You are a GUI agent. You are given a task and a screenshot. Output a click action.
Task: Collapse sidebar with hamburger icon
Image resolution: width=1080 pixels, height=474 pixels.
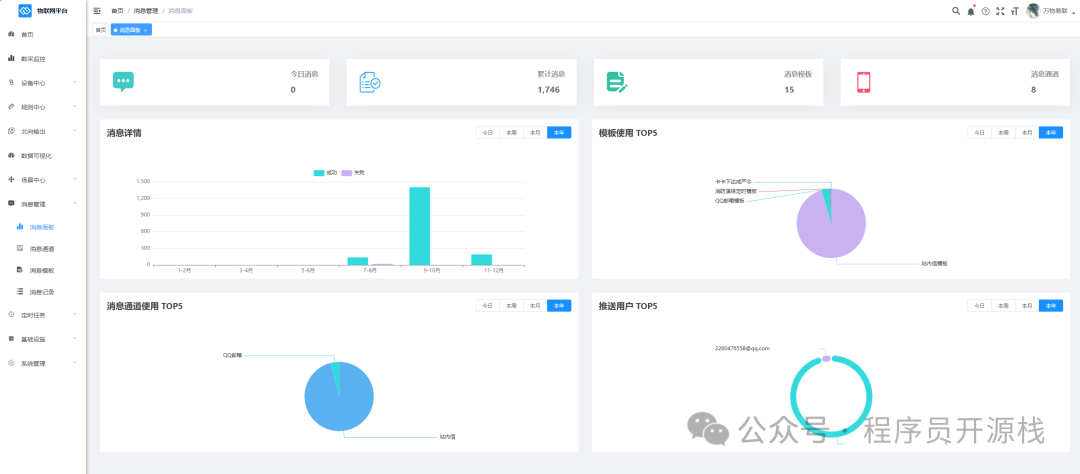pyautogui.click(x=97, y=11)
